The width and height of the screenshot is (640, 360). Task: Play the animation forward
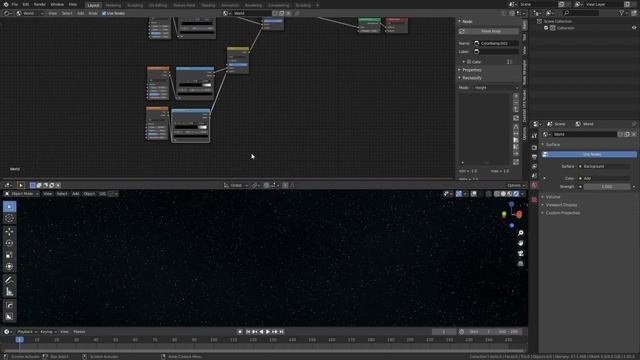pos(268,332)
